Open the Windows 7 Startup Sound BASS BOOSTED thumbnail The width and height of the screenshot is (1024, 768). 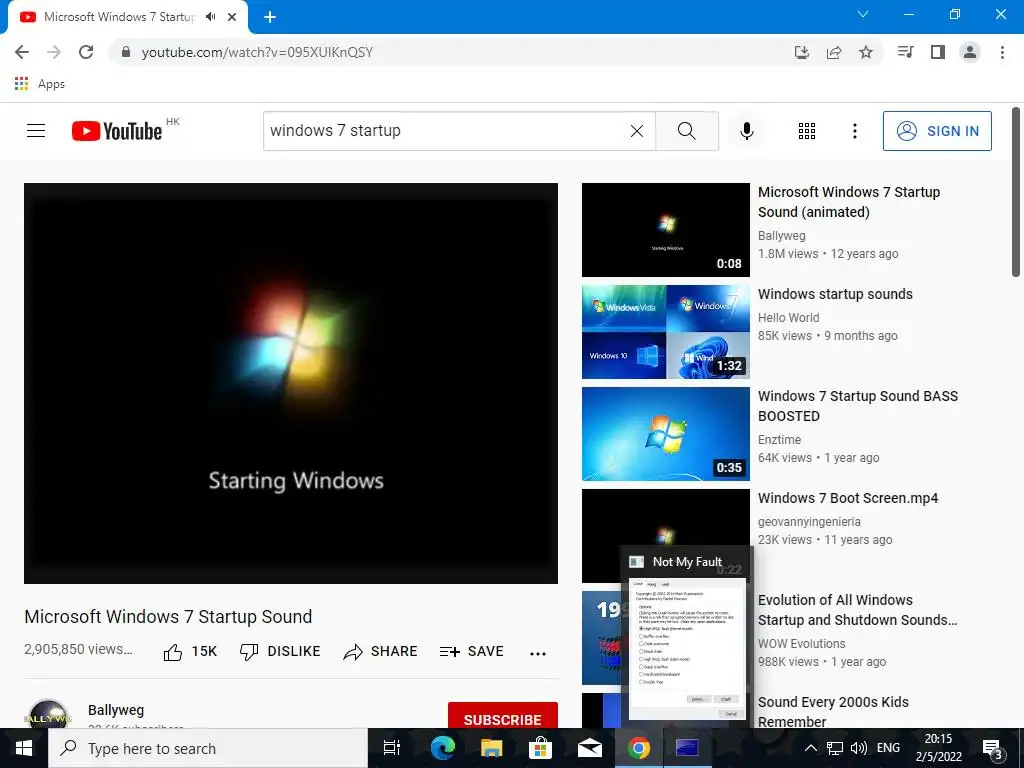tap(665, 434)
